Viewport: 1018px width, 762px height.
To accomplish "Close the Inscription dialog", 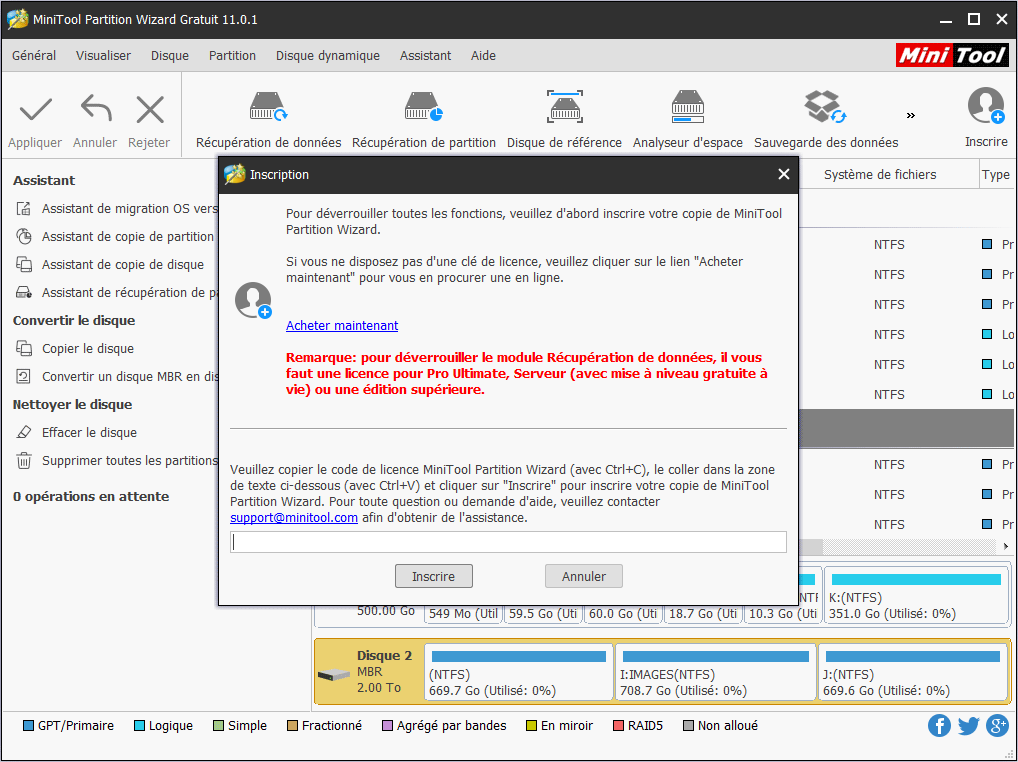I will click(x=784, y=174).
